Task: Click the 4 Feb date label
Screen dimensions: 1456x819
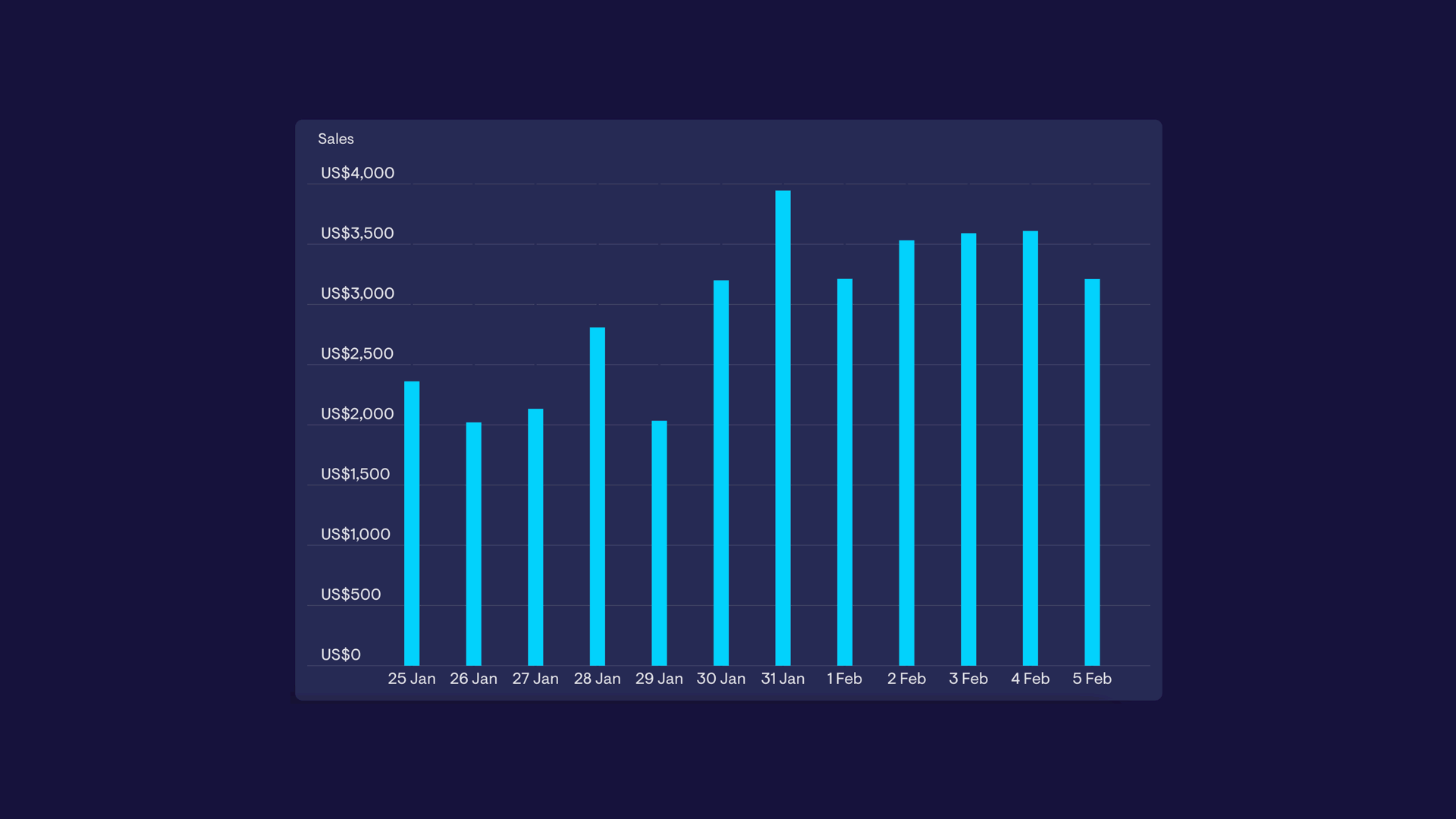Action: click(x=1031, y=679)
